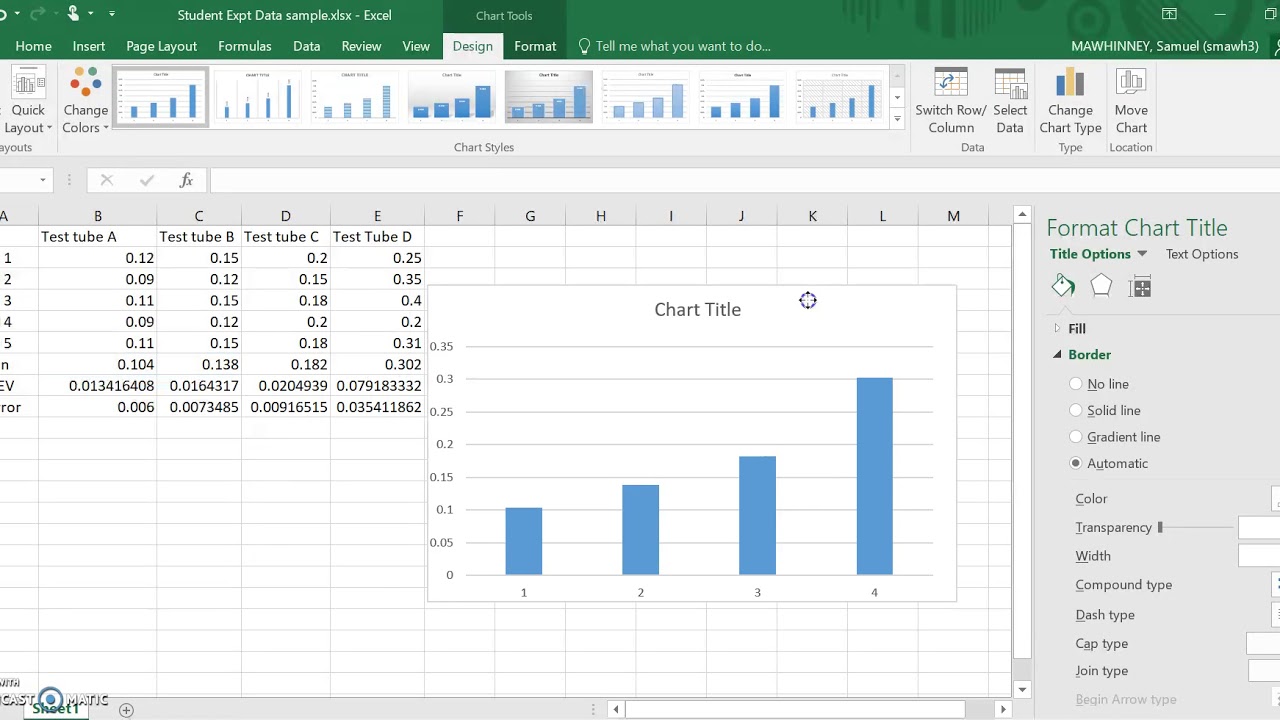Click MAWHINNEY, Samuel account name
1280x720 pixels.
click(x=1165, y=46)
